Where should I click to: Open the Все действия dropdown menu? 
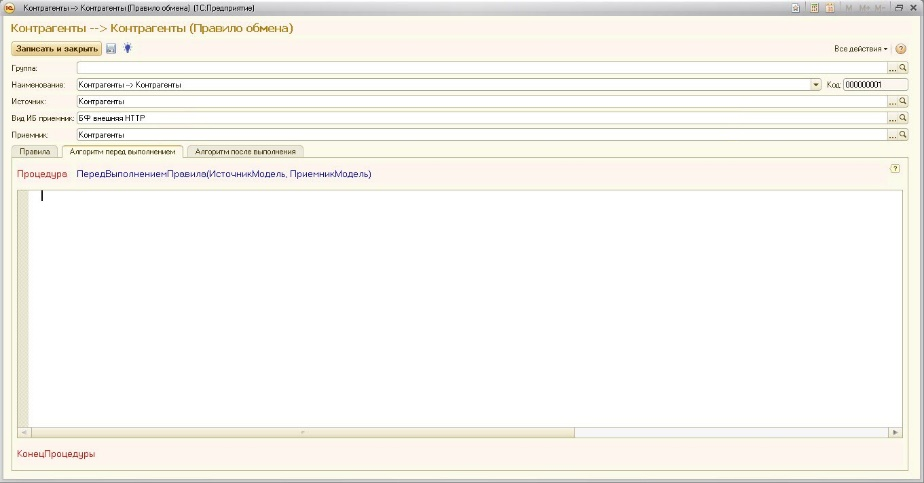(x=860, y=48)
